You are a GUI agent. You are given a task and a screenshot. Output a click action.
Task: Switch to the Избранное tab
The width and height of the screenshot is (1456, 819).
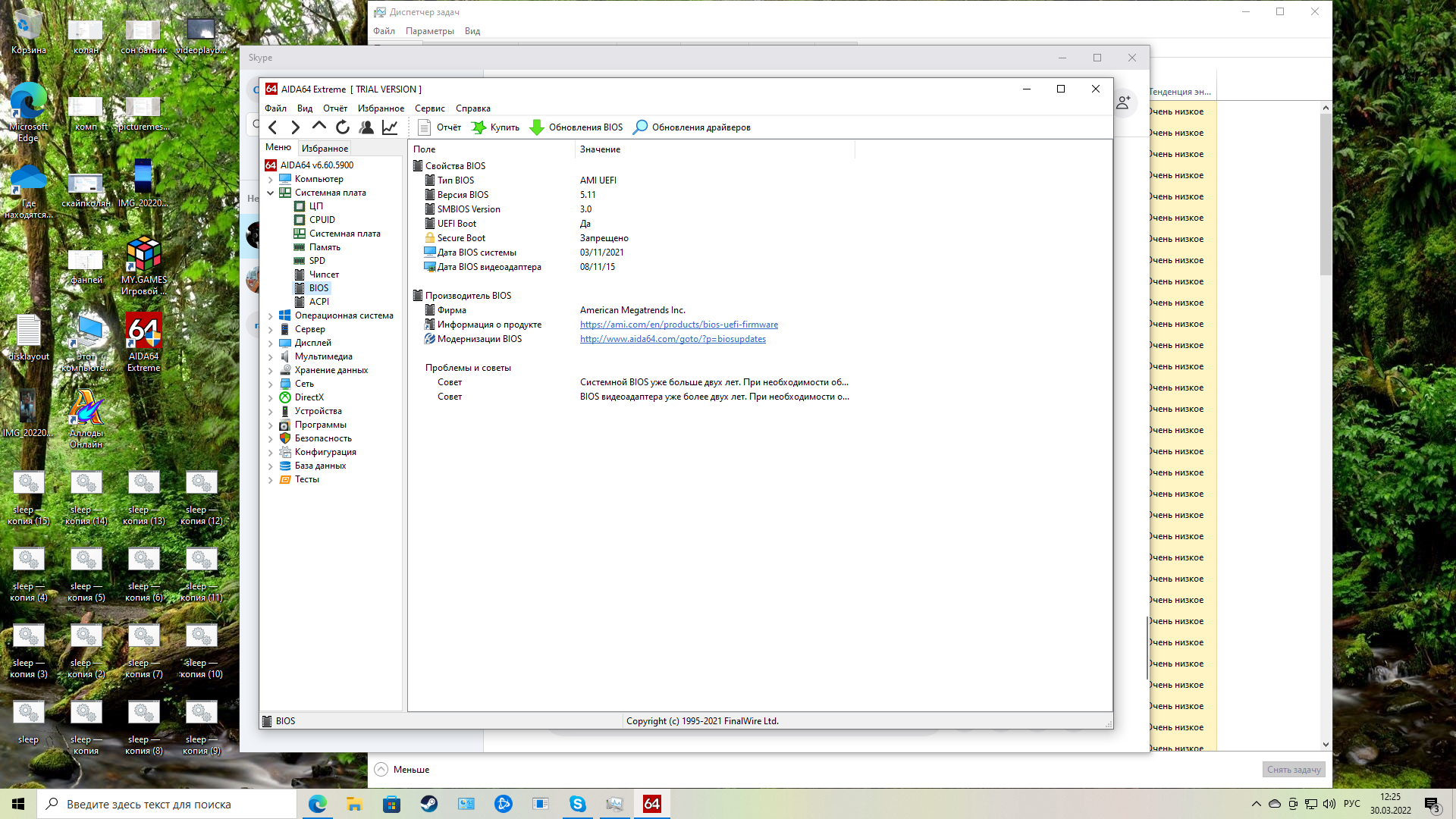[325, 149]
